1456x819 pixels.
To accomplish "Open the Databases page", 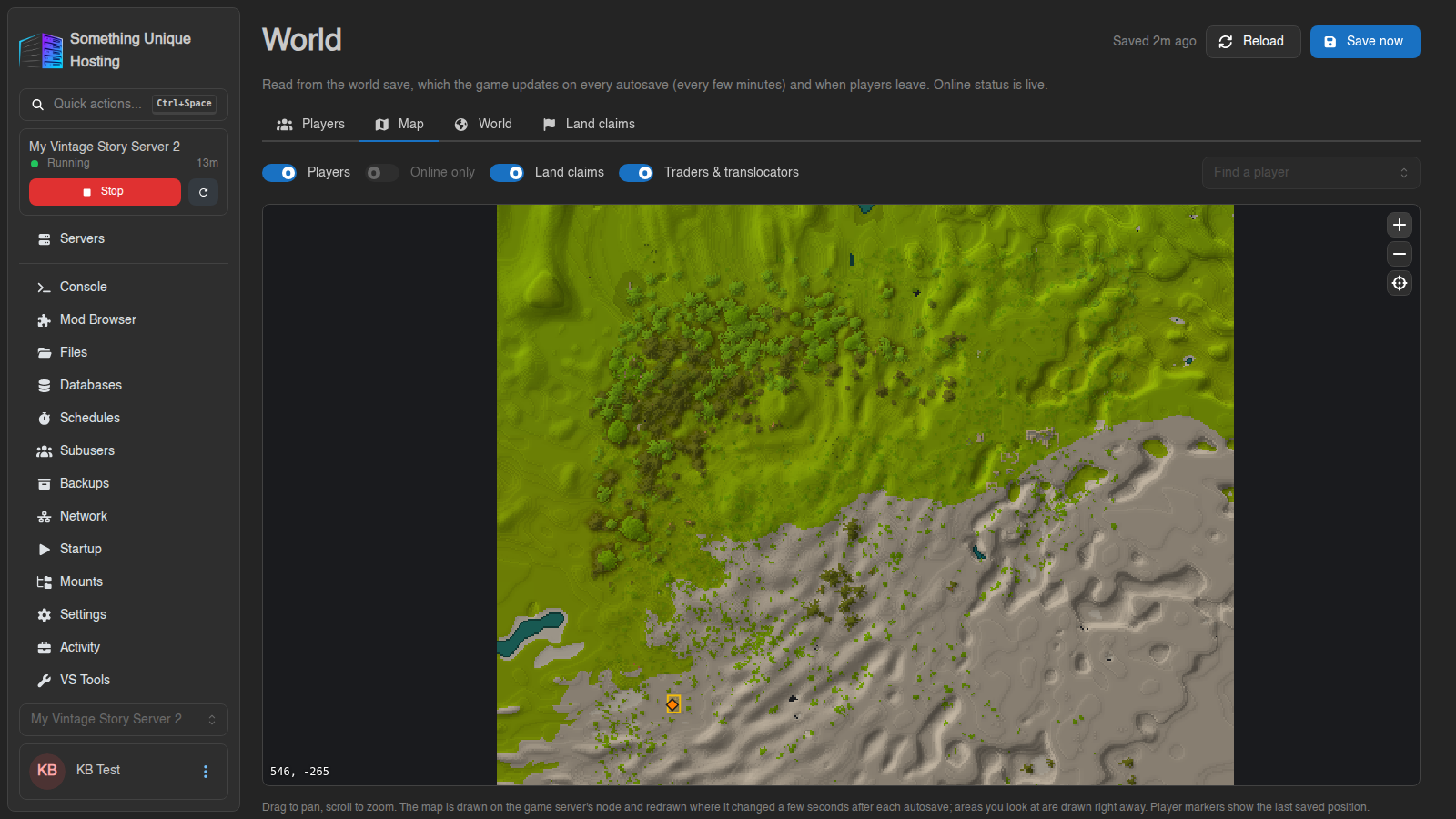I will pos(124,385).
